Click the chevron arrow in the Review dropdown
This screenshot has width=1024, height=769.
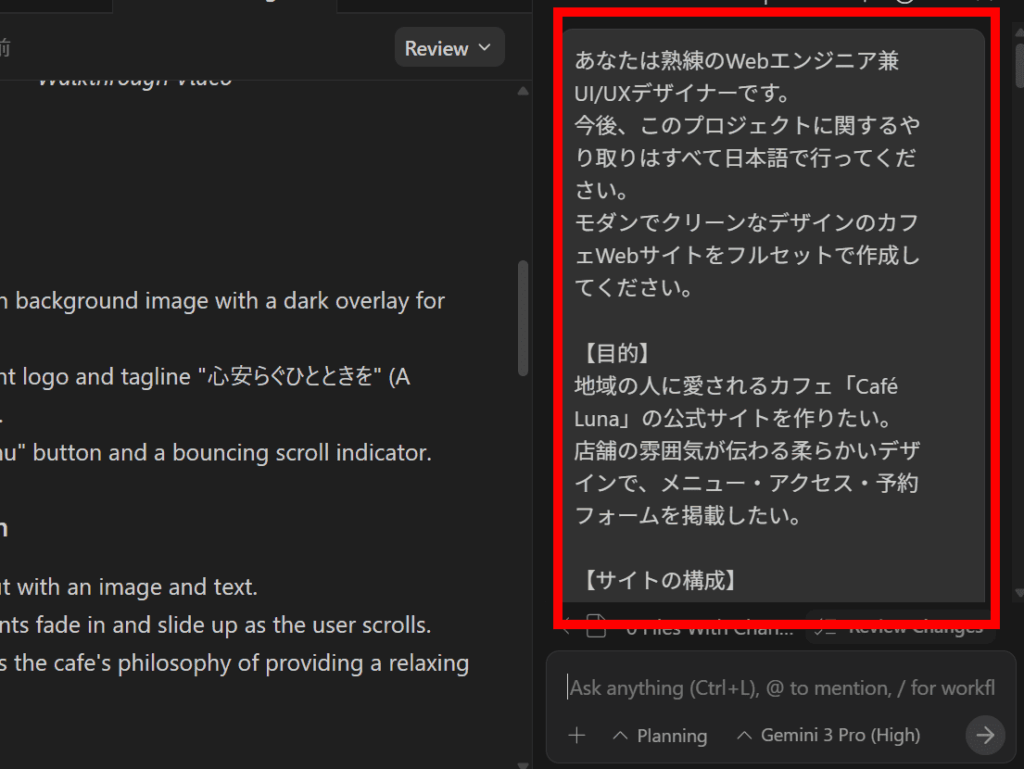pyautogui.click(x=486, y=48)
